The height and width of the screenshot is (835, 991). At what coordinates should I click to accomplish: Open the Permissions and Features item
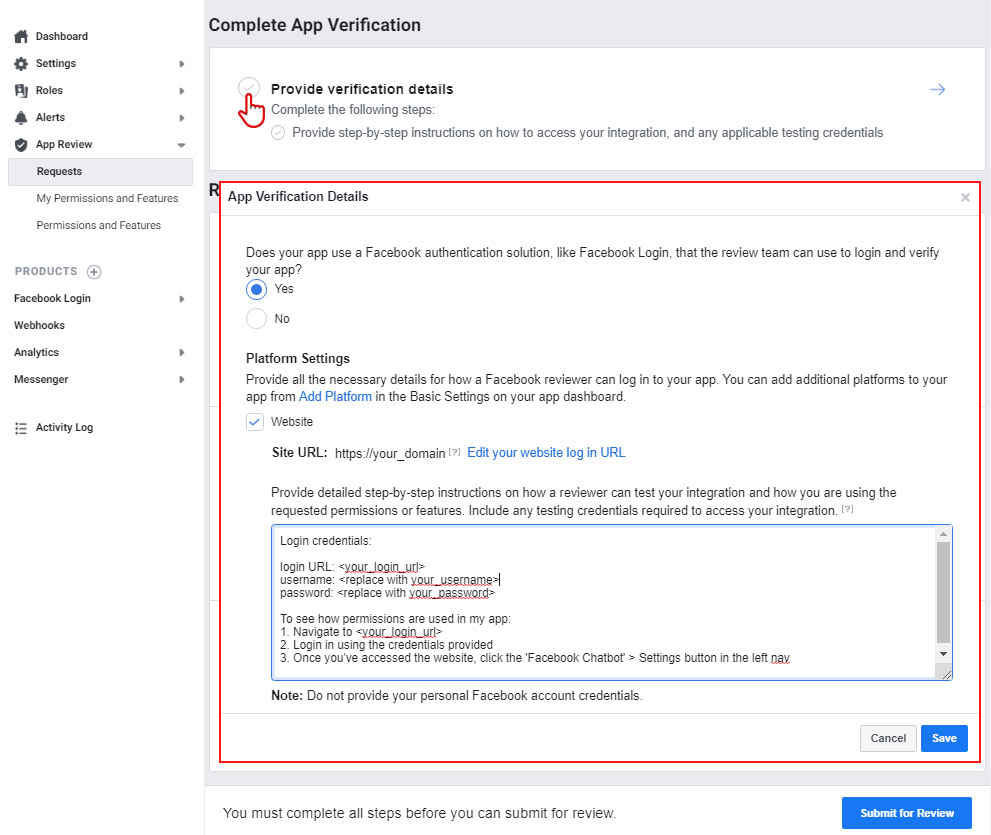tap(98, 226)
